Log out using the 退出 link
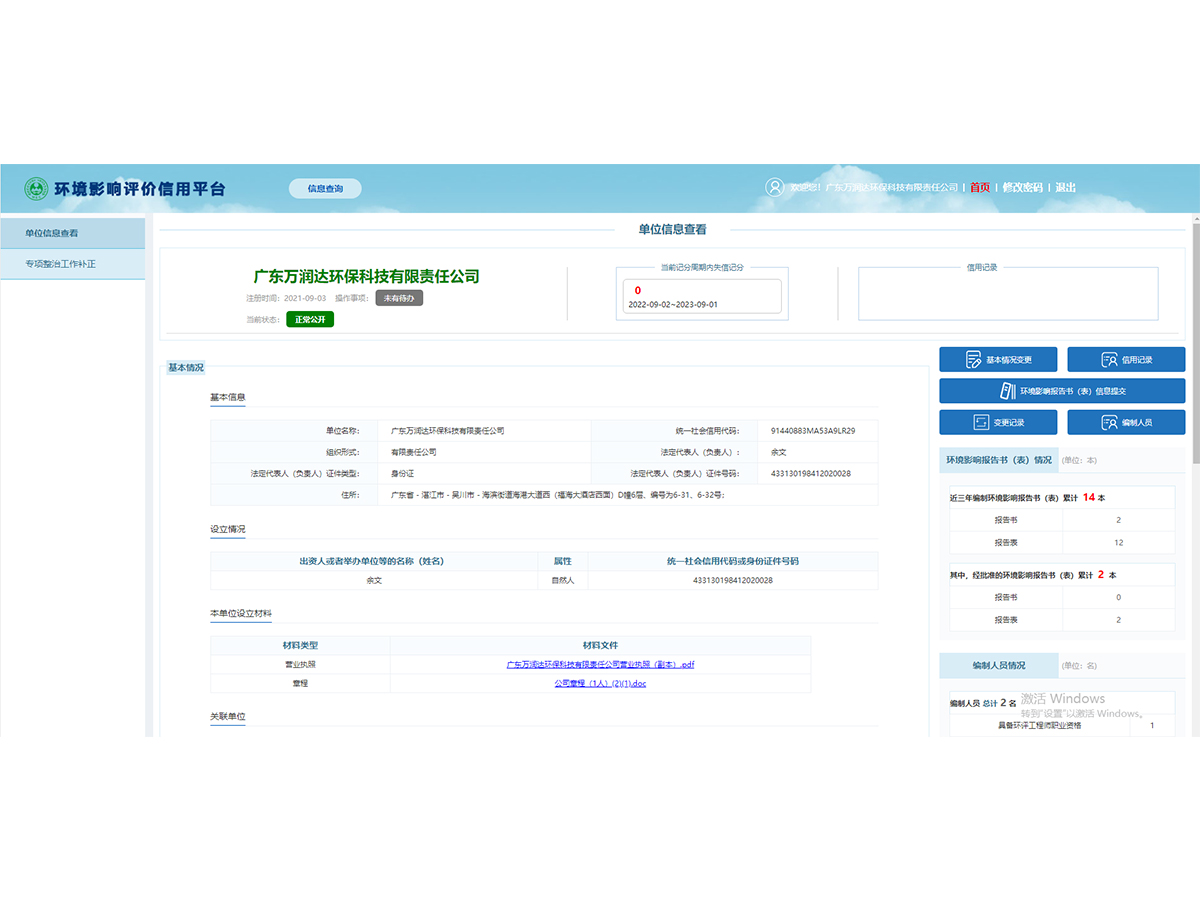Viewport: 1200px width, 900px height. tap(1066, 187)
